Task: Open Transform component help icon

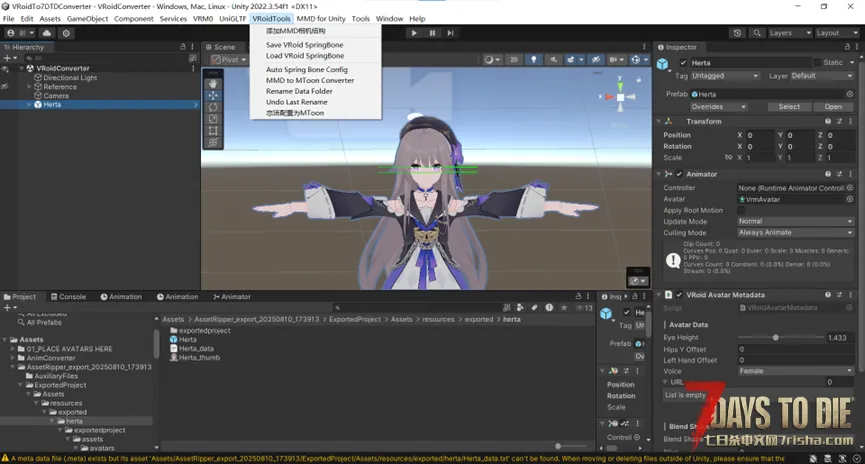Action: click(x=828, y=121)
